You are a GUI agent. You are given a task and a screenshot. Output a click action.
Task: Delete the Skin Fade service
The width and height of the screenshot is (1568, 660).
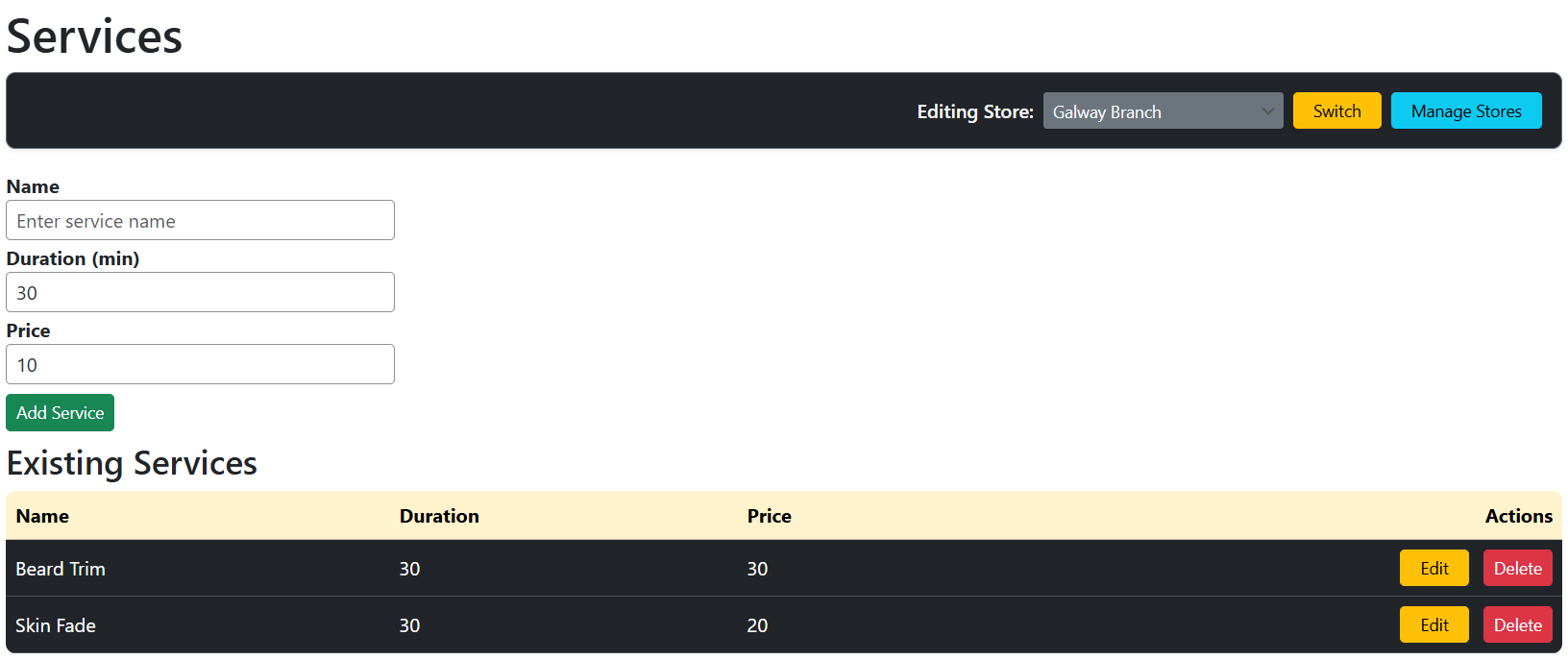click(1517, 625)
